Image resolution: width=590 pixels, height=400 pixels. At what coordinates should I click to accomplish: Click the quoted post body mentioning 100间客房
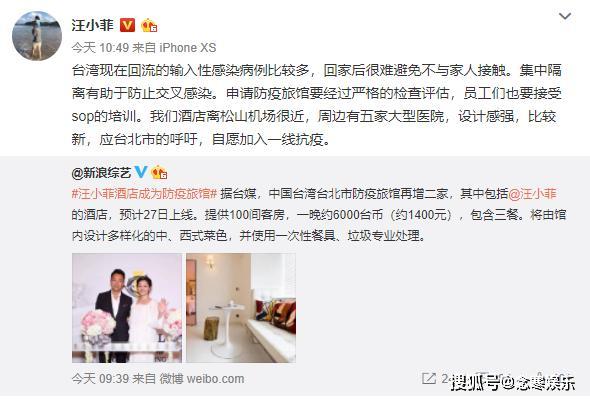pyautogui.click(x=319, y=215)
